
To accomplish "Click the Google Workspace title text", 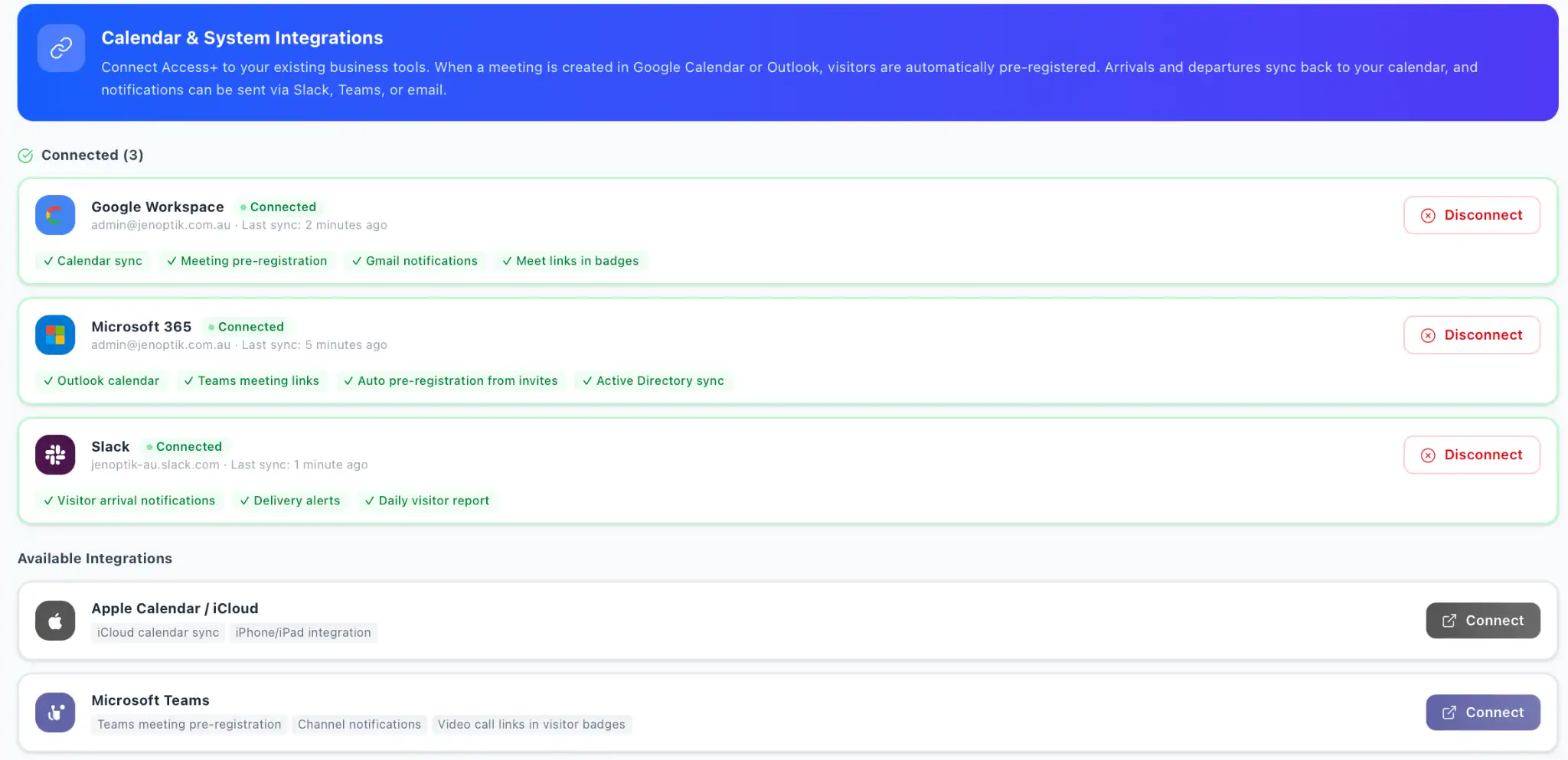I will coord(158,207).
